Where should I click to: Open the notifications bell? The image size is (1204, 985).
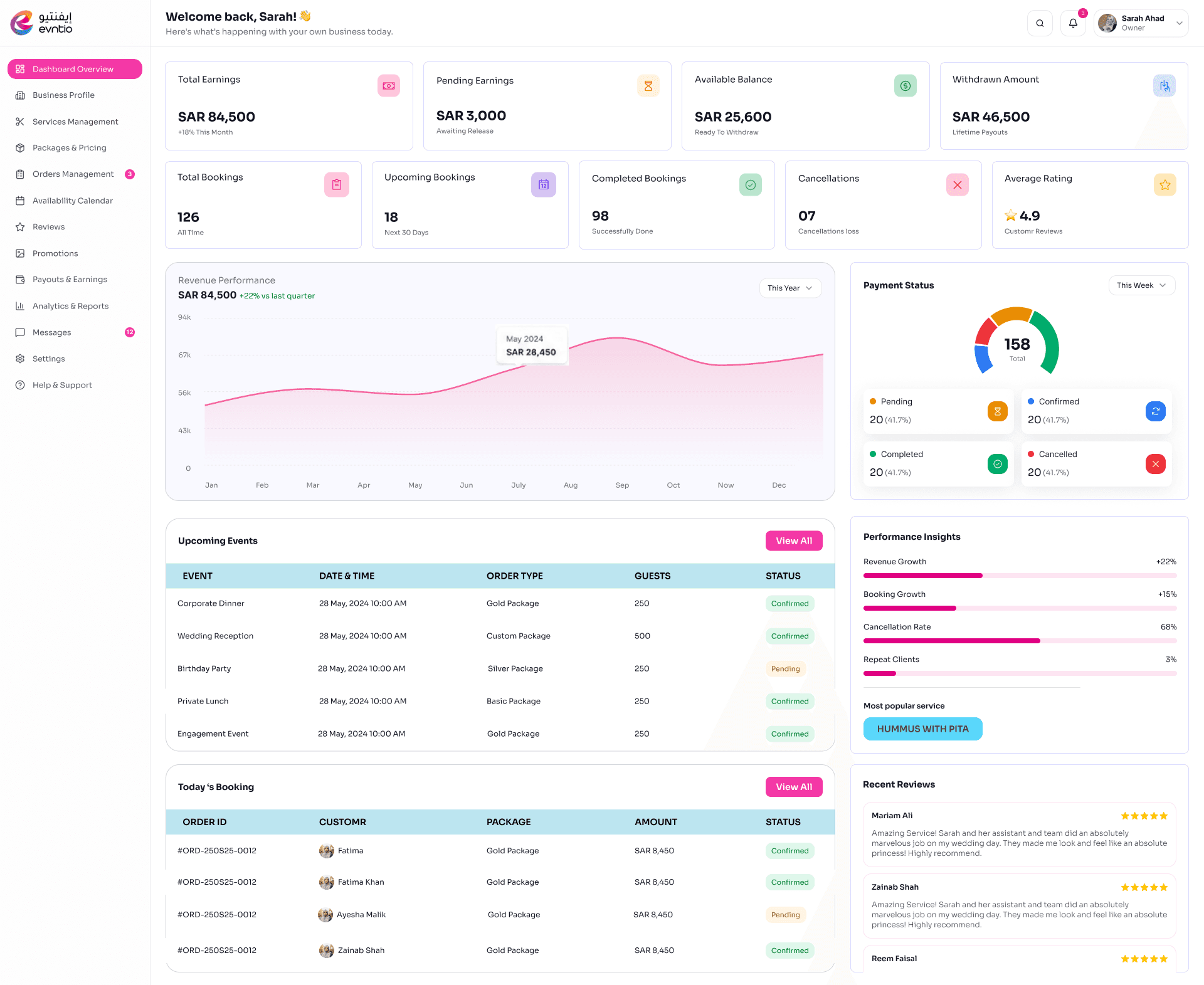coord(1073,23)
